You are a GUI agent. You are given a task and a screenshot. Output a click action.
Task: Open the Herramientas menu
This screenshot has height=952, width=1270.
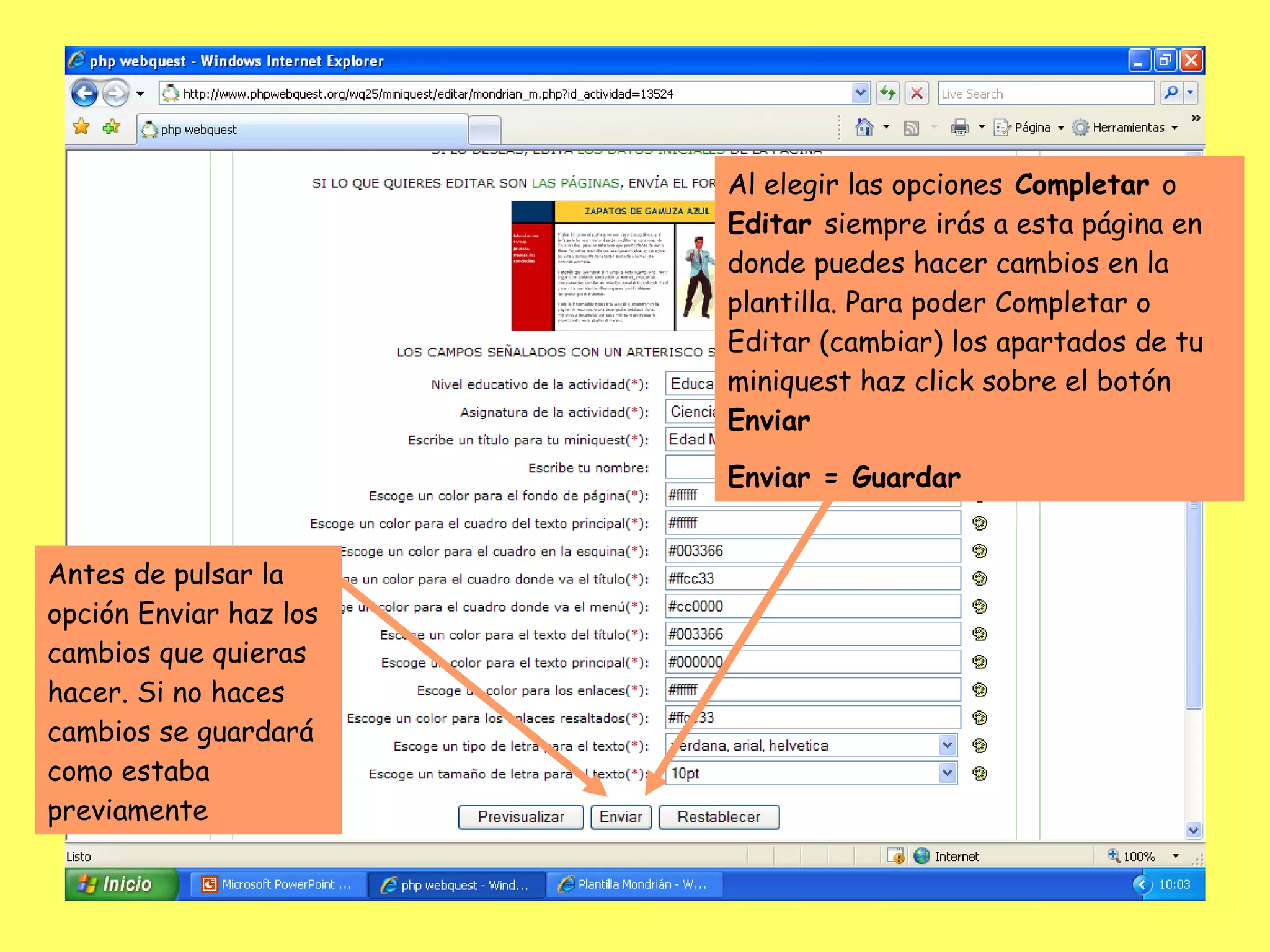[x=1125, y=128]
